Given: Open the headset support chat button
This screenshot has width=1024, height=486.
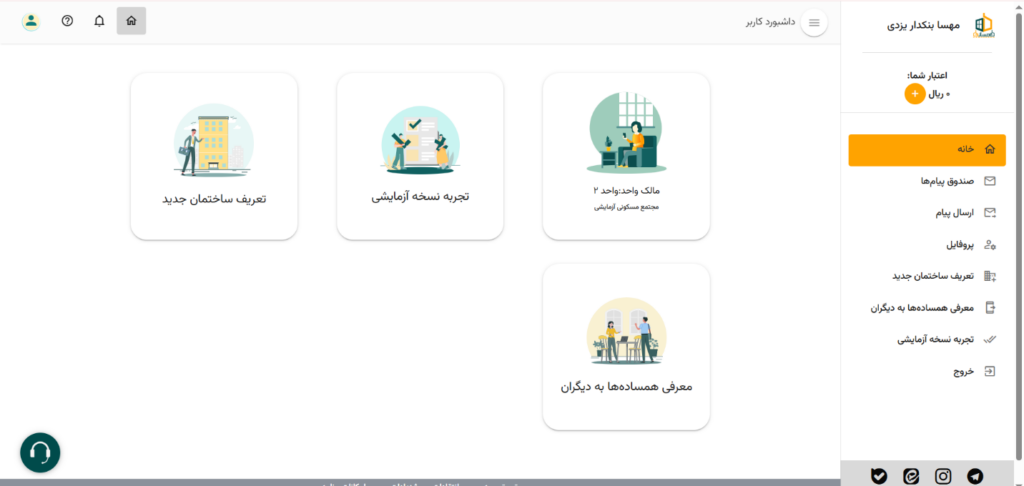Looking at the screenshot, I should (40, 452).
